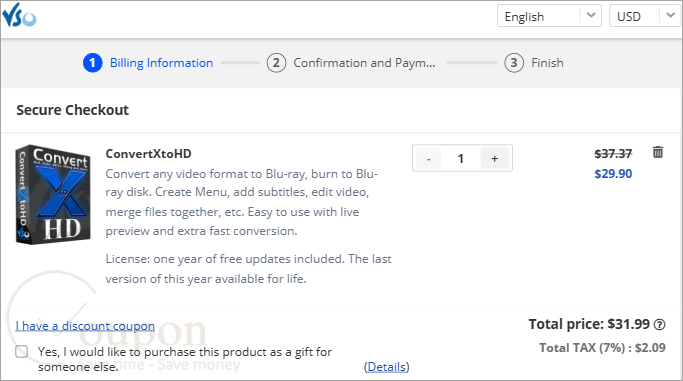Open the gift Details link

click(x=386, y=367)
